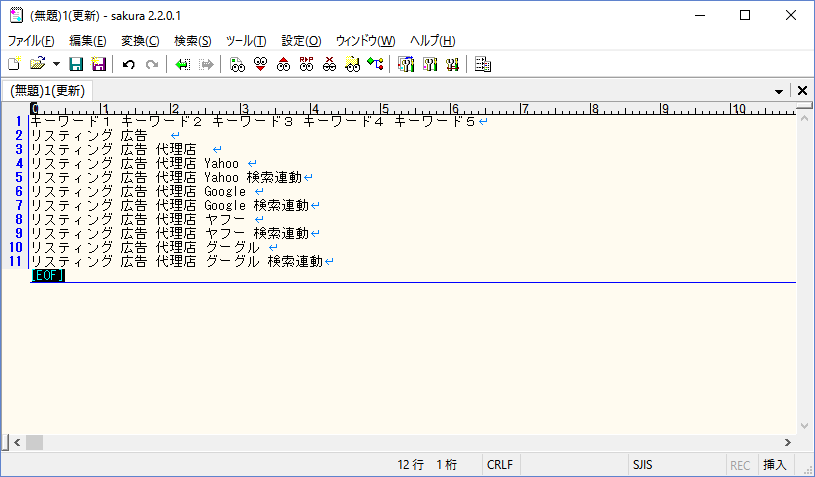Image resolution: width=815 pixels, height=477 pixels.
Task: Clear search marks with the X binoculars icon
Action: pos(329,64)
